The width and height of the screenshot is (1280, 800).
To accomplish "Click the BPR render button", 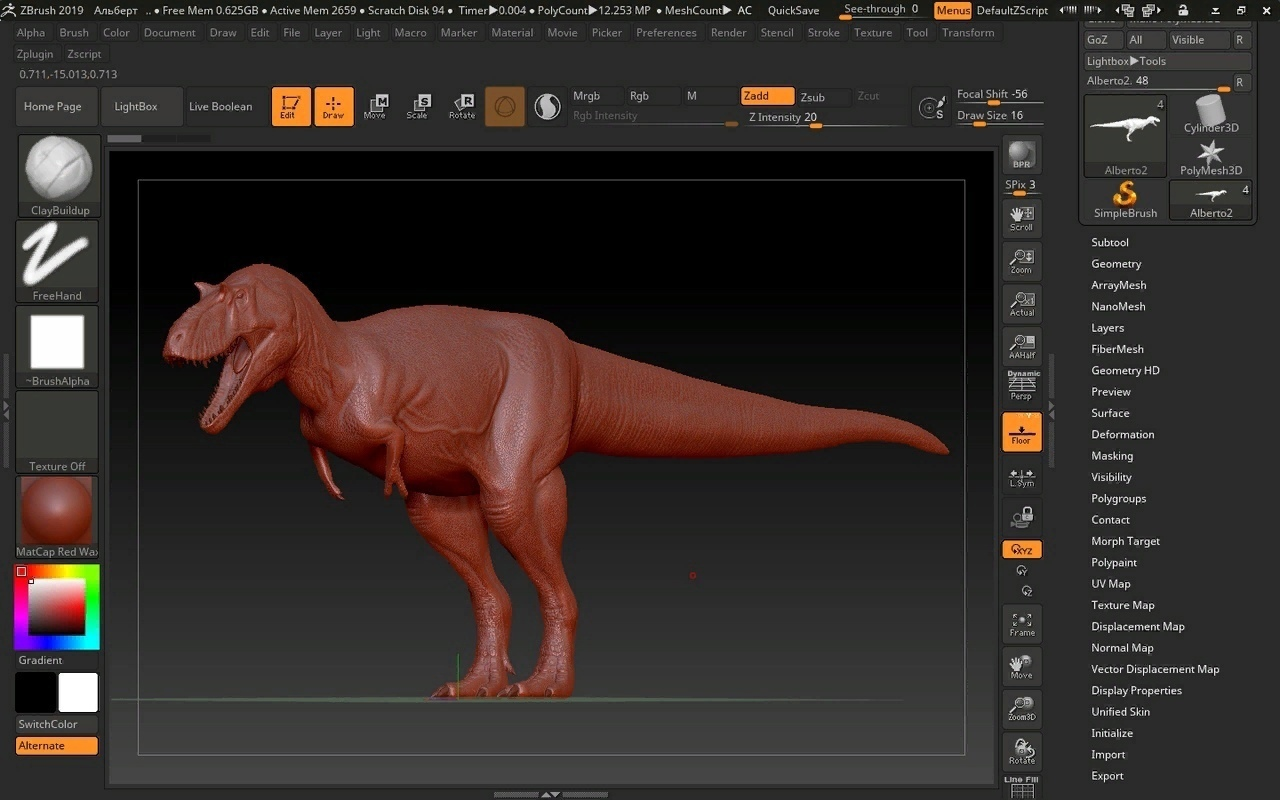I will 1022,155.
